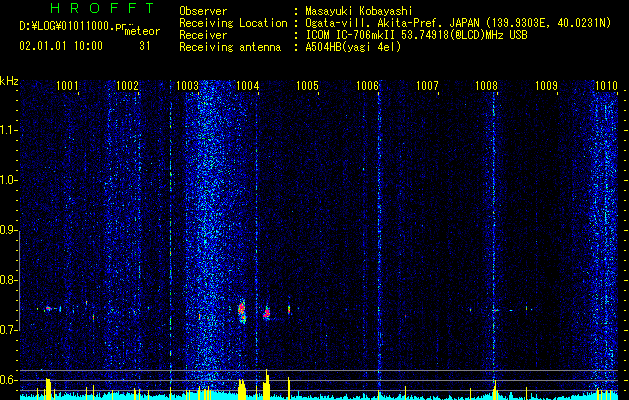
Task: Click the 1003 time marker
Action: [187, 85]
